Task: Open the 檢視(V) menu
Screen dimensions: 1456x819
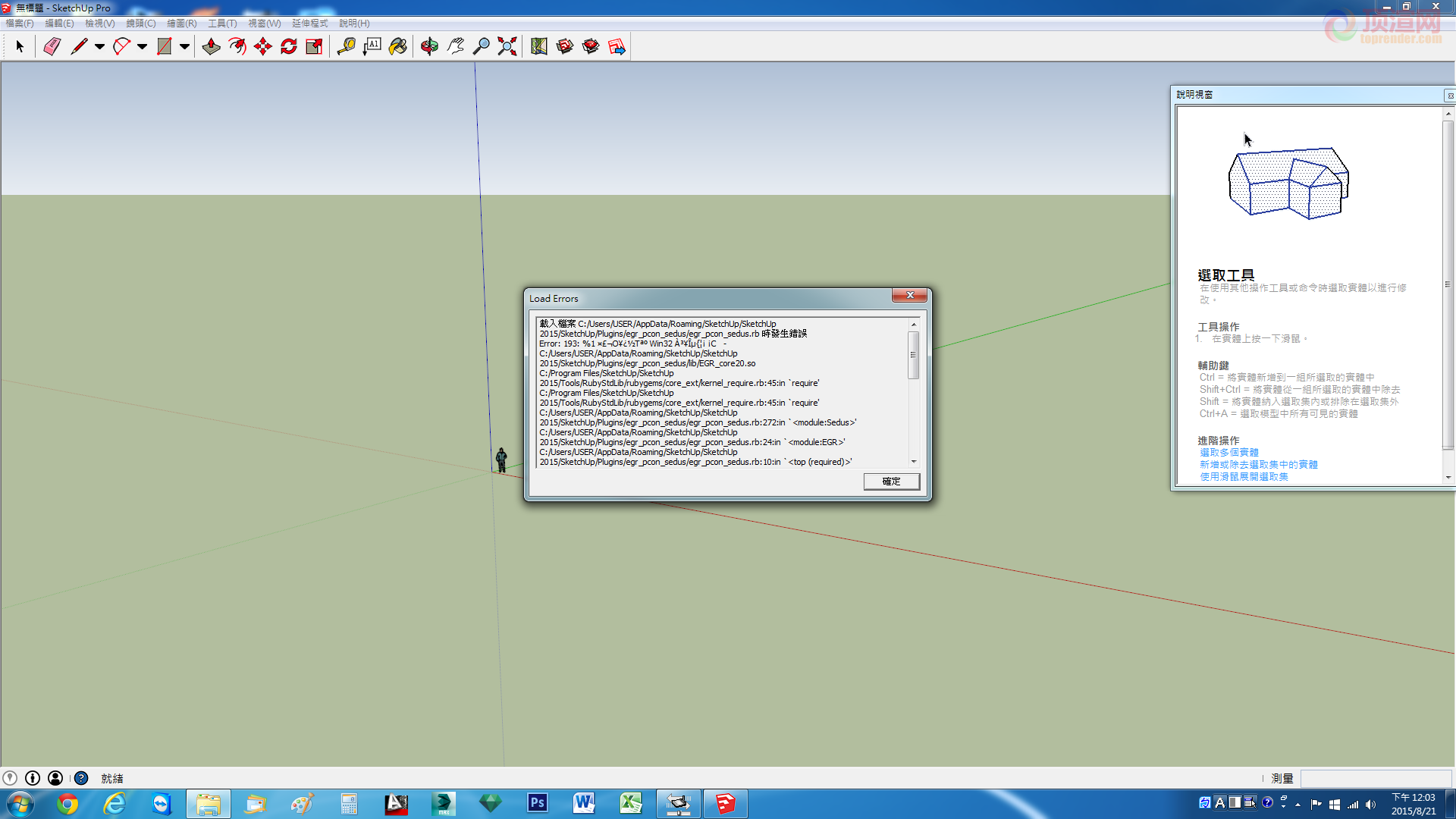Action: pyautogui.click(x=100, y=24)
